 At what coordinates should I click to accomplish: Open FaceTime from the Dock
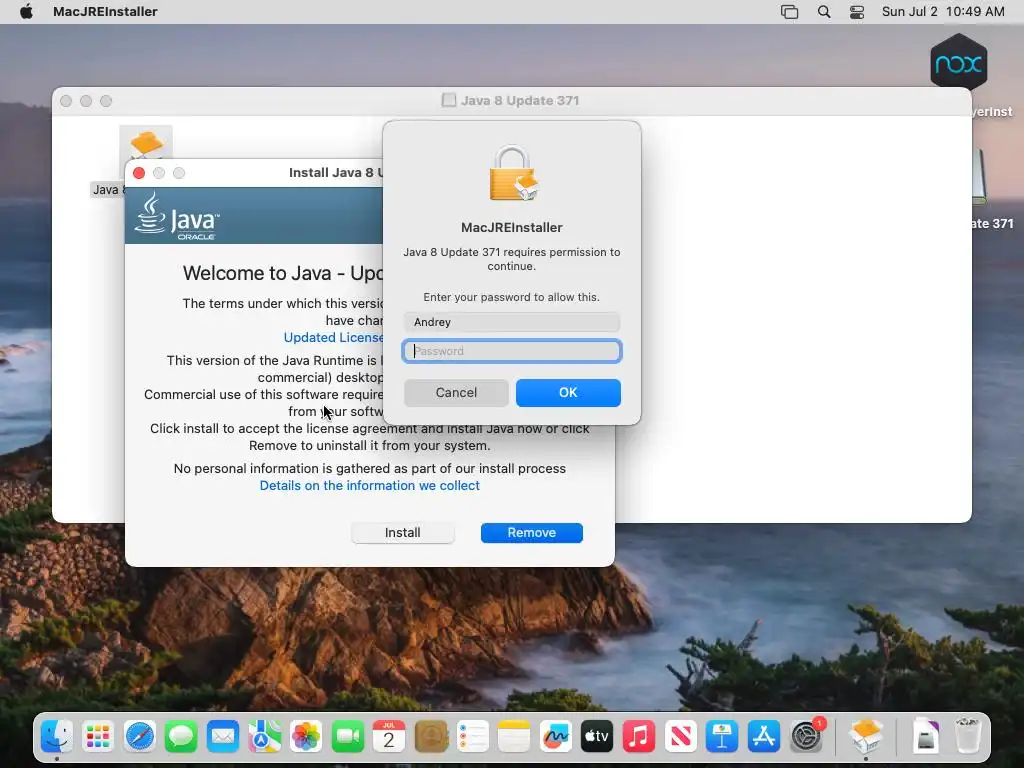(x=347, y=737)
